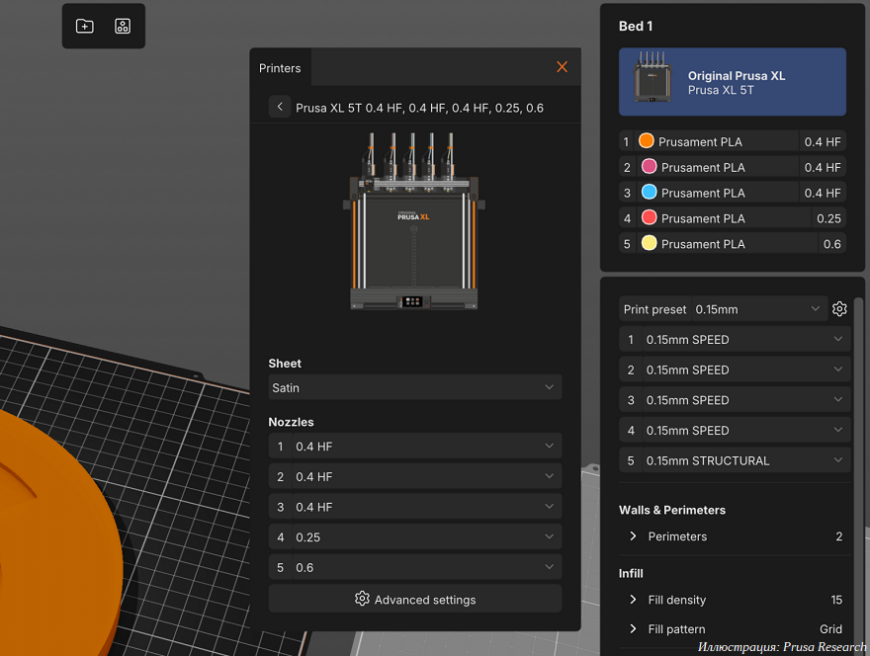The image size is (870, 656).
Task: Select filament 3 Prusament PLA name
Action: click(703, 193)
